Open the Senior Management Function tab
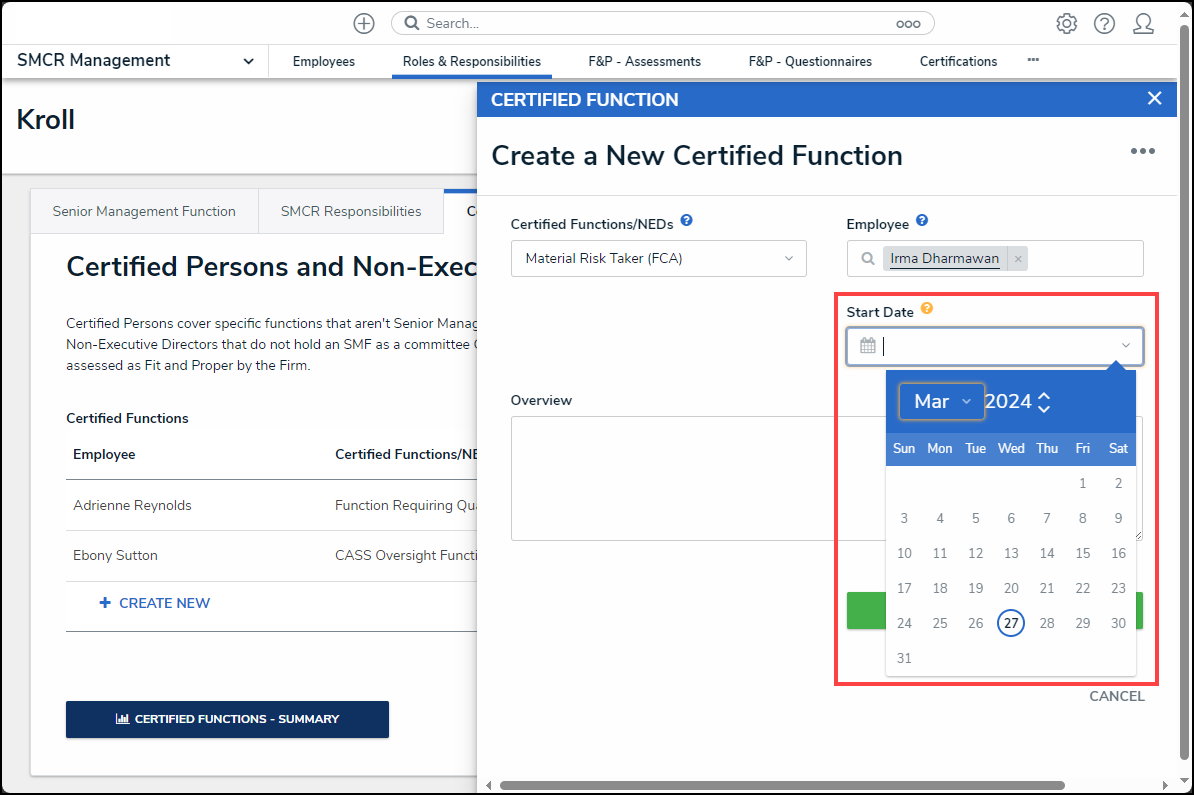 [144, 211]
